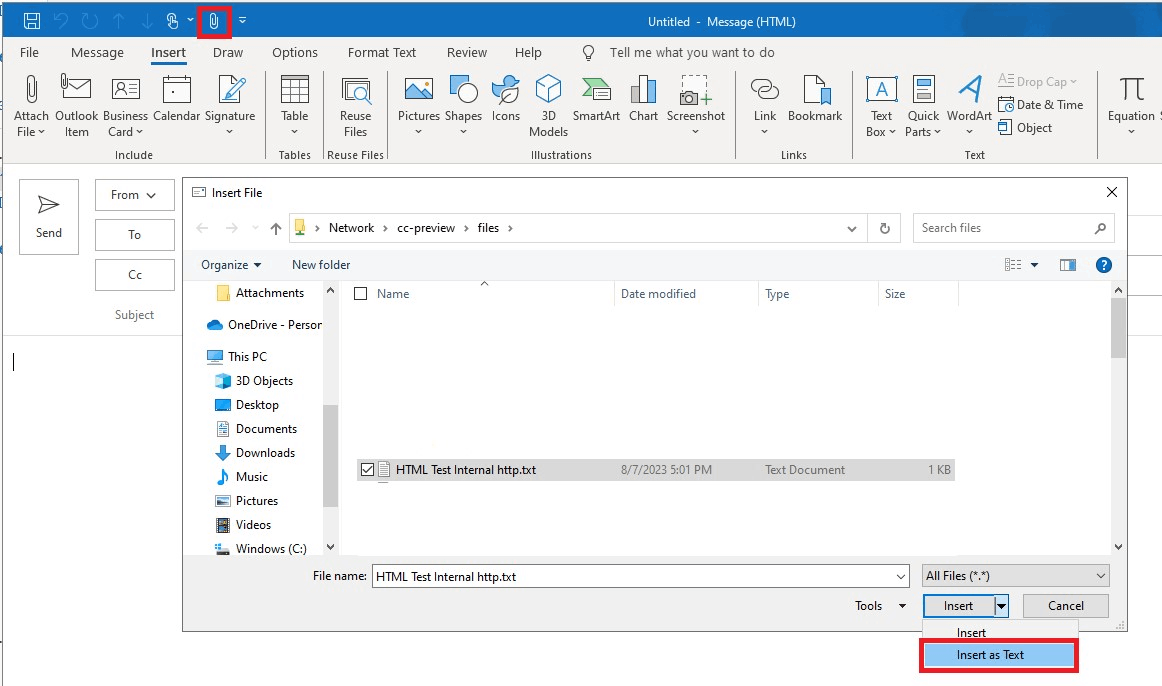Open the File name combo box arrow
This screenshot has width=1162, height=686.
[900, 576]
